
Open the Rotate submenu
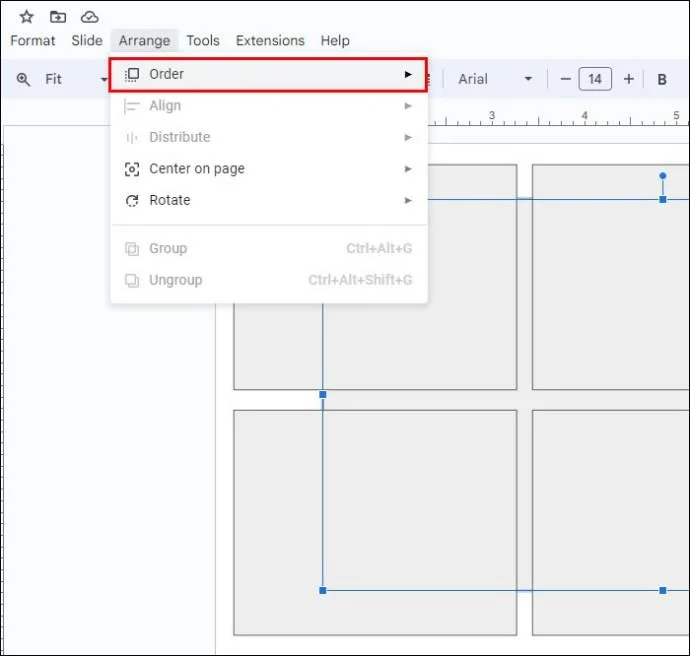(x=268, y=201)
